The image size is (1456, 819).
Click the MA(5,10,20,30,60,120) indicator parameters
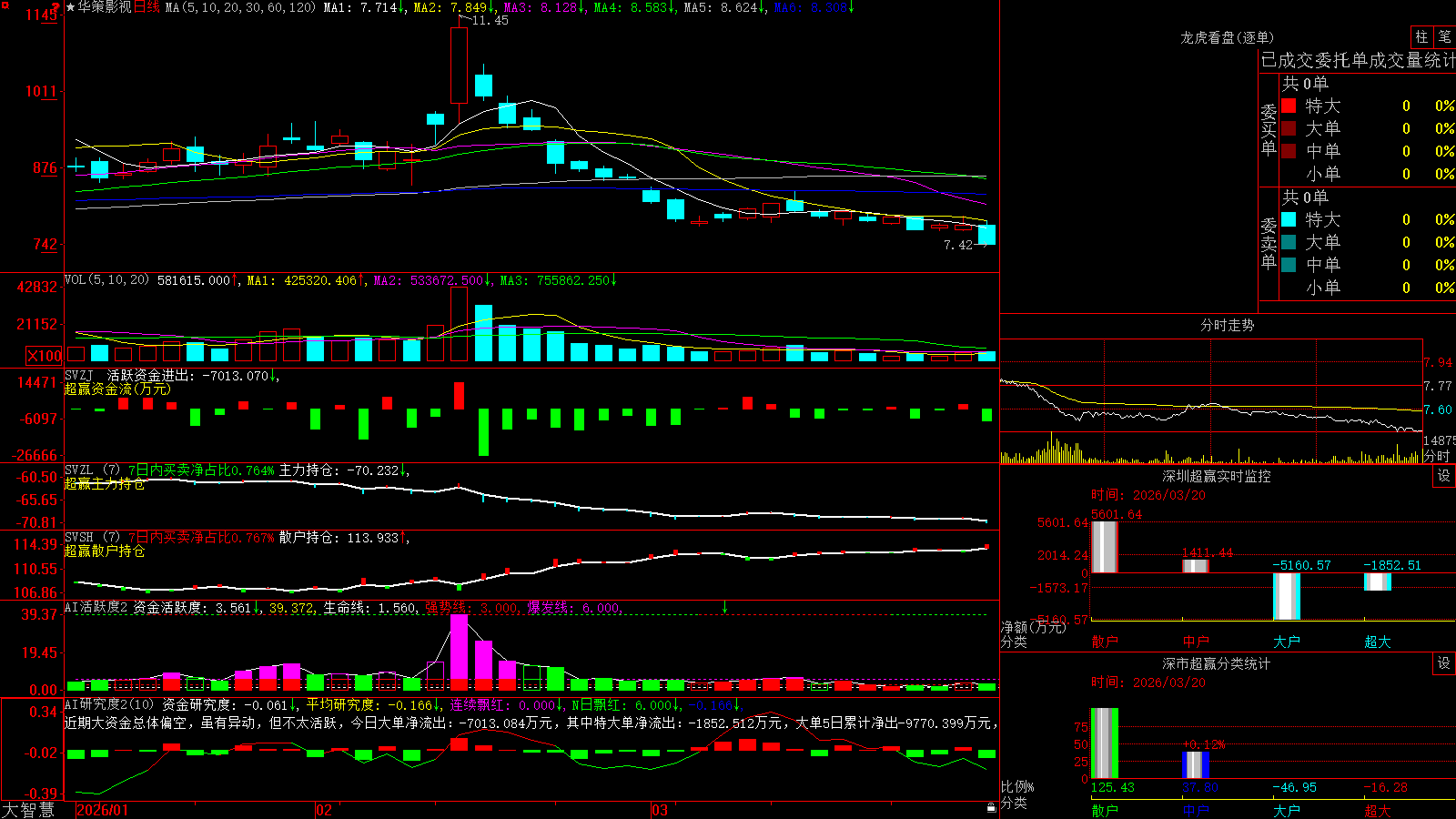click(241, 7)
